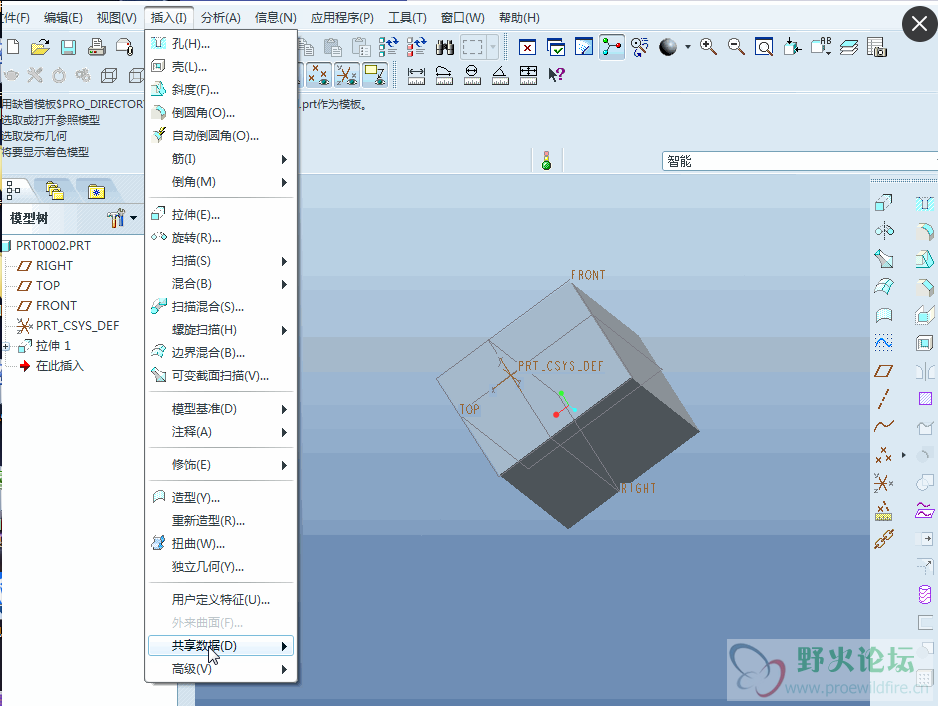Click the Save disk icon

69,47
